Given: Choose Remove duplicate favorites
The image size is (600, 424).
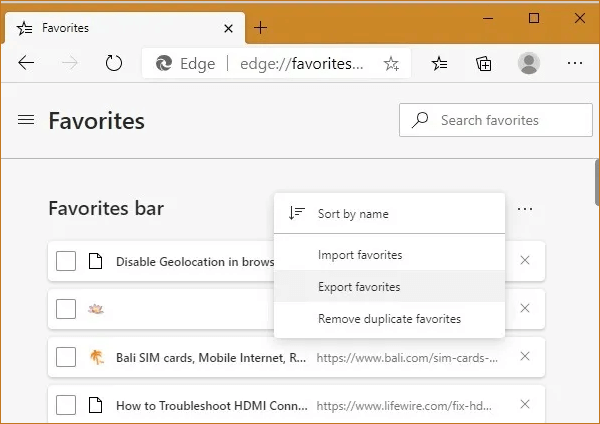Looking at the screenshot, I should pos(389,319).
